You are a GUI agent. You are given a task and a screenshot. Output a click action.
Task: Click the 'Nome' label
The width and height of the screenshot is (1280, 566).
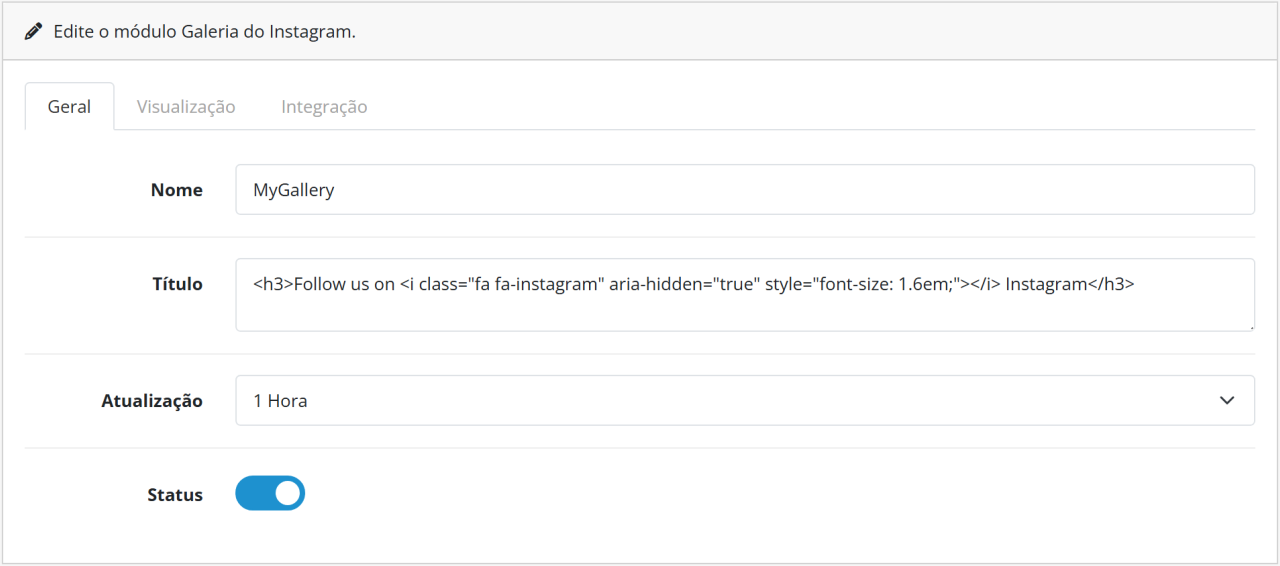tap(177, 190)
